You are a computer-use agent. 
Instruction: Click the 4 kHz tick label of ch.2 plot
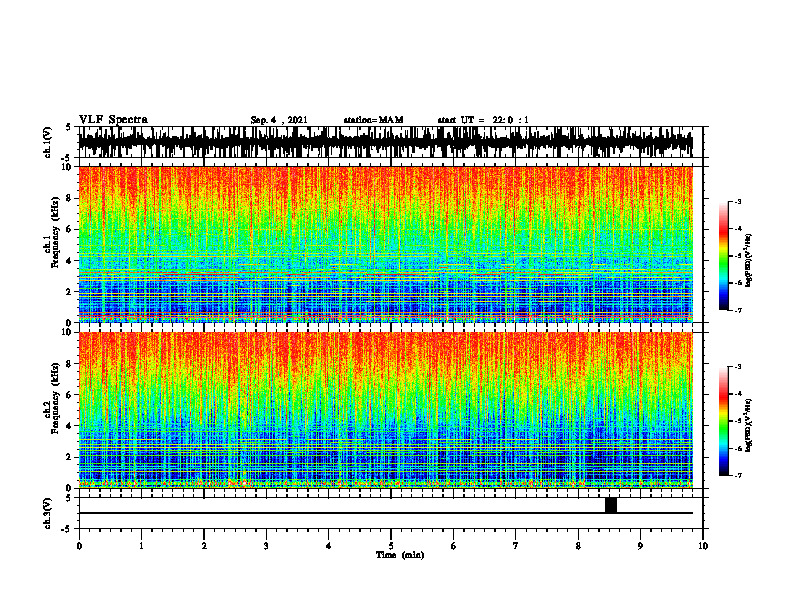(x=69, y=426)
